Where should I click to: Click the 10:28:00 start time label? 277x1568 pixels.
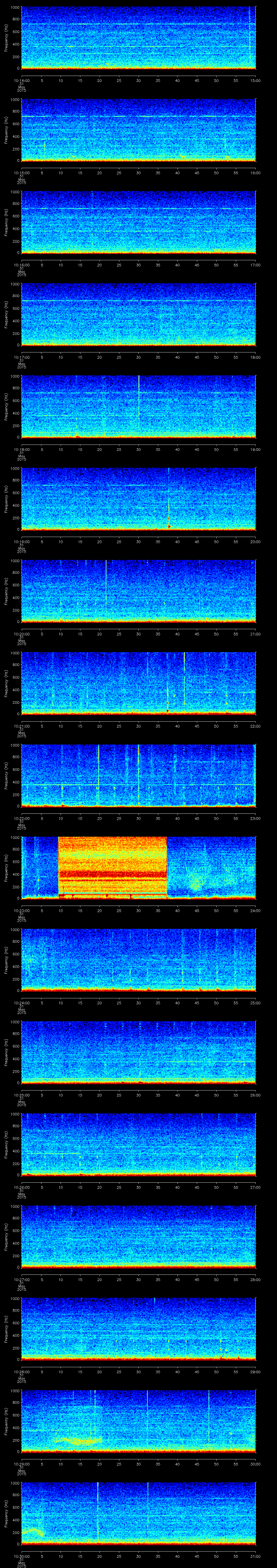point(21,1372)
